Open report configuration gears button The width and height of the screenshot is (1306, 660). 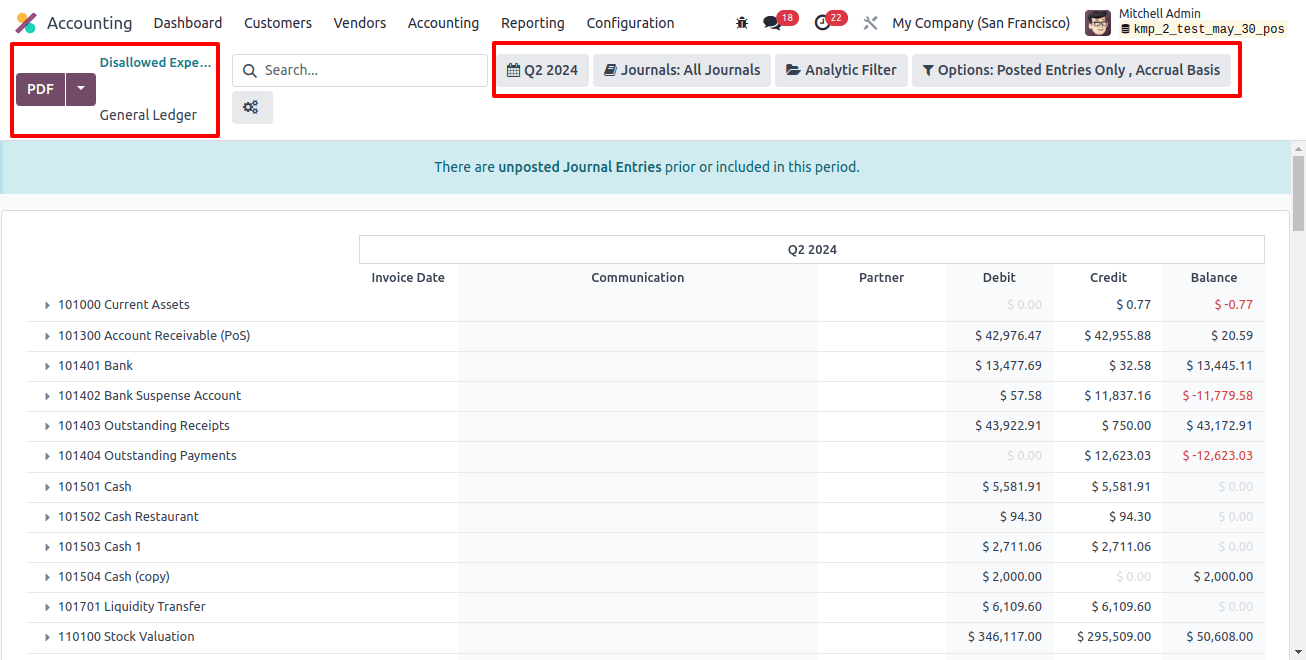click(x=252, y=108)
